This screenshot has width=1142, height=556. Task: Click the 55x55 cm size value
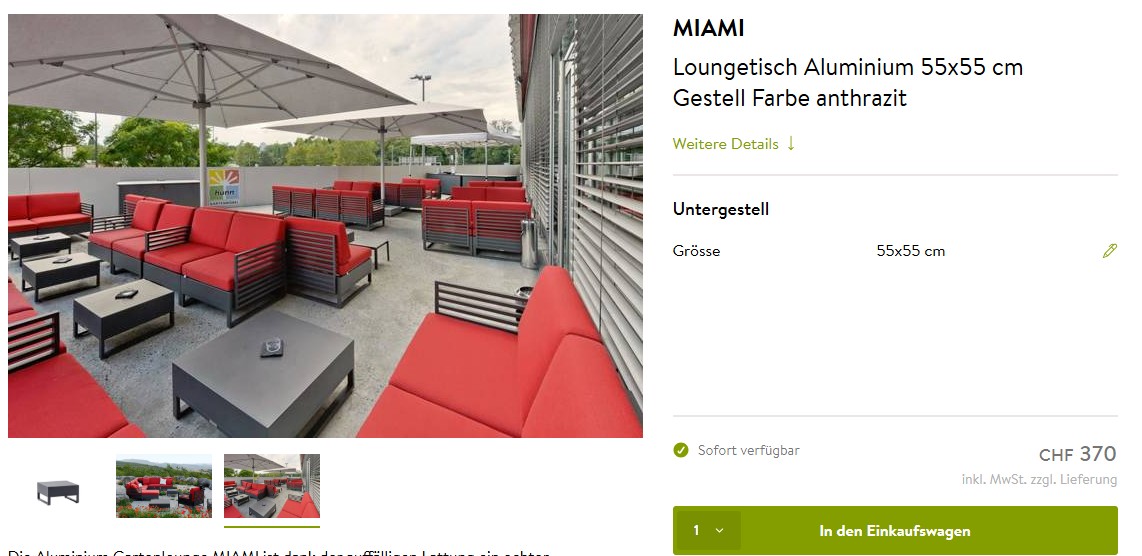pos(910,251)
